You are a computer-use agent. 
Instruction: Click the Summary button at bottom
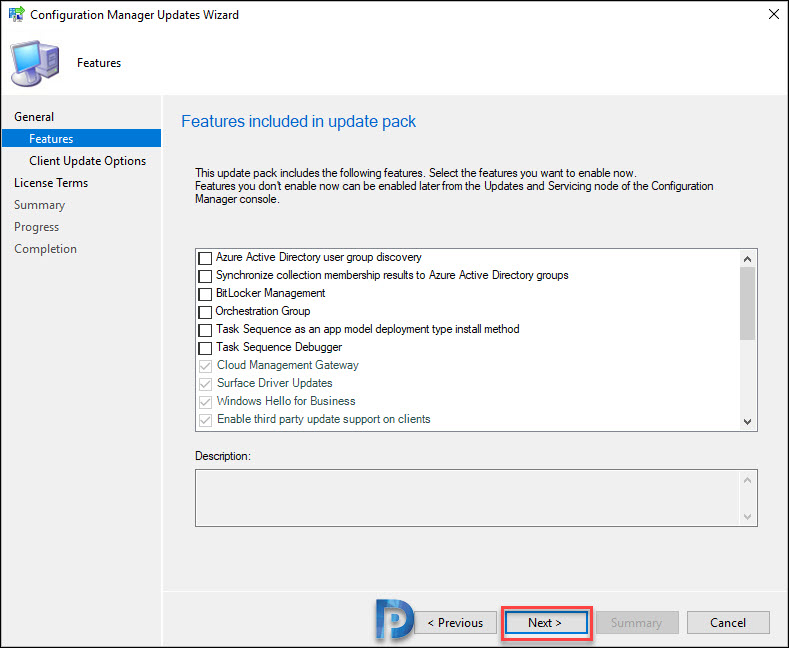coord(637,623)
